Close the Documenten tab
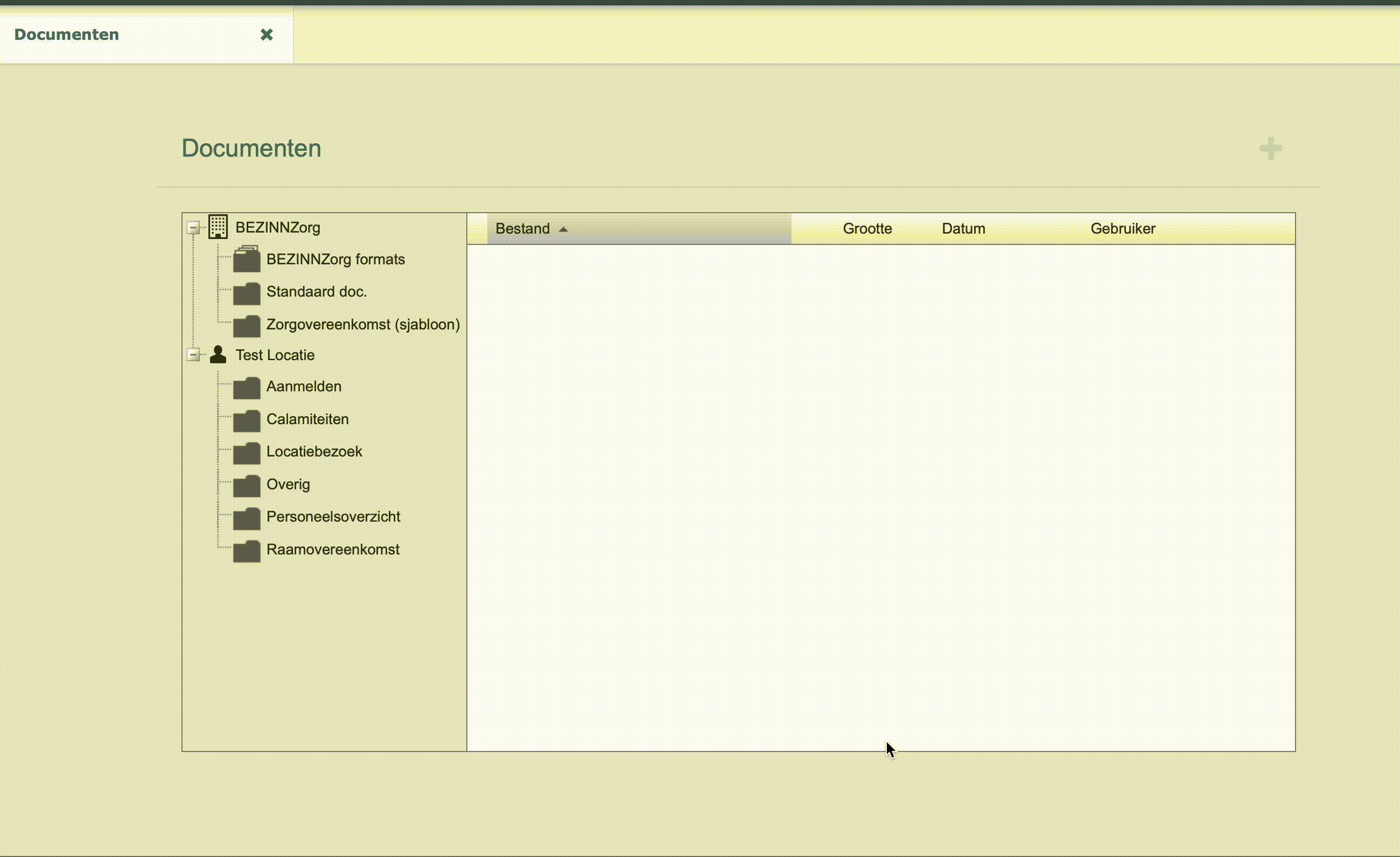 point(267,34)
